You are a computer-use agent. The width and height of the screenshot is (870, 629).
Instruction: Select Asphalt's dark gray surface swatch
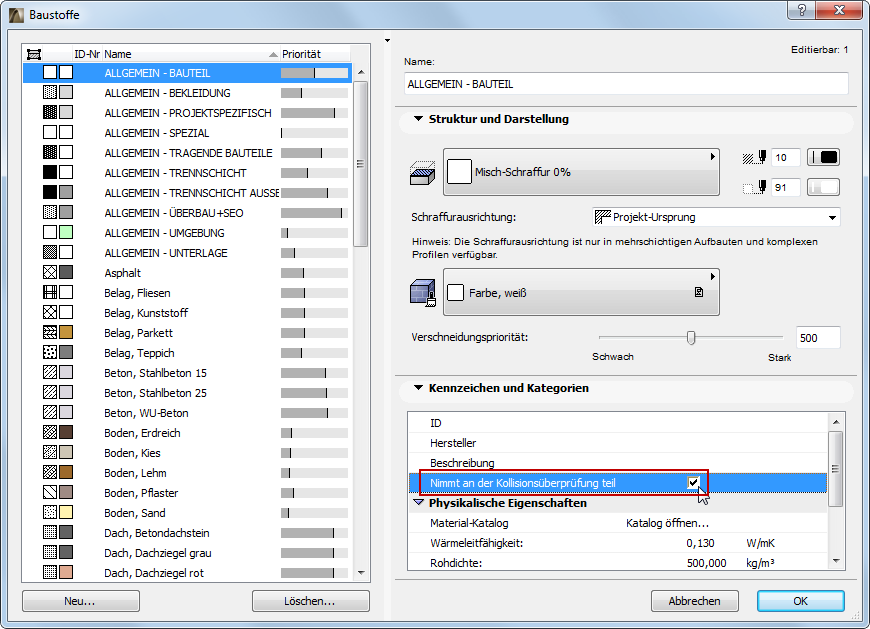[66, 272]
